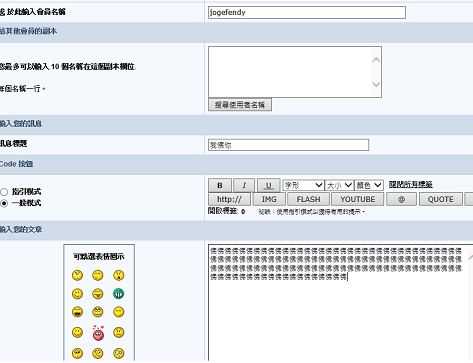Screen dimensions: 473x363
Task: Insert a link with the http:// button
Action: pyautogui.click(x=229, y=199)
